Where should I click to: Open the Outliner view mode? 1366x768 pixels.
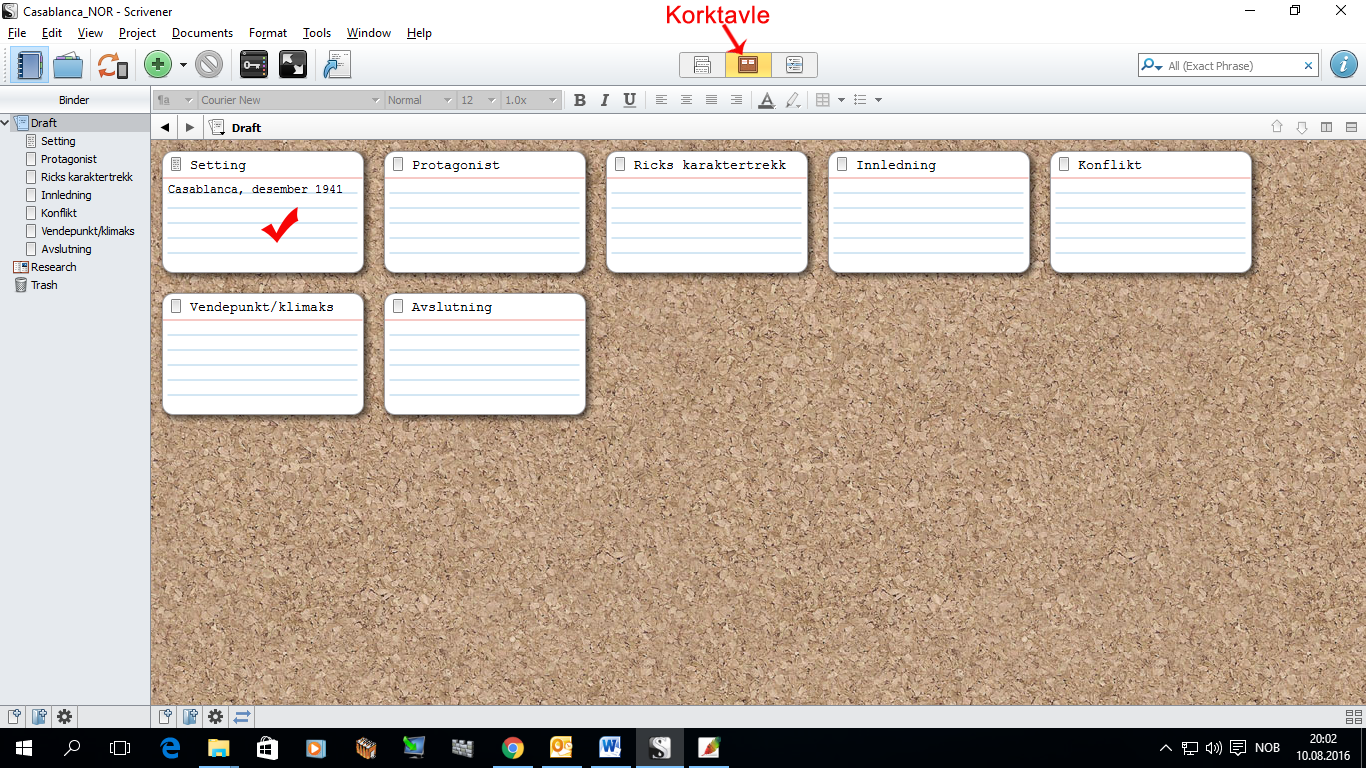click(x=793, y=64)
